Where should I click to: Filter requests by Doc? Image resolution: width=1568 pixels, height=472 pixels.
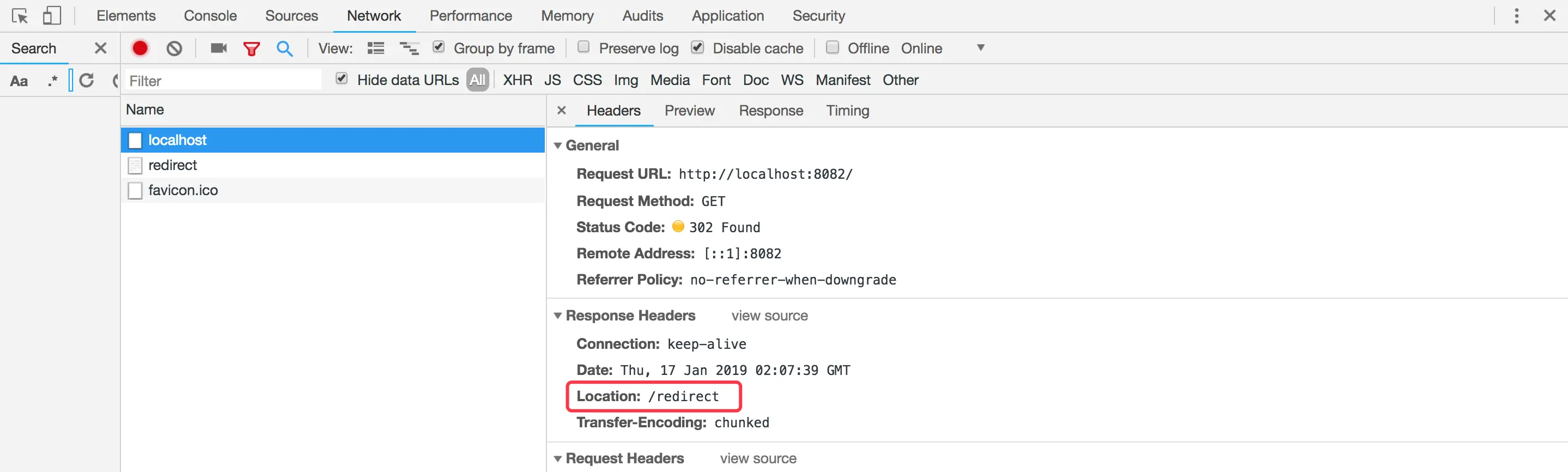[756, 80]
